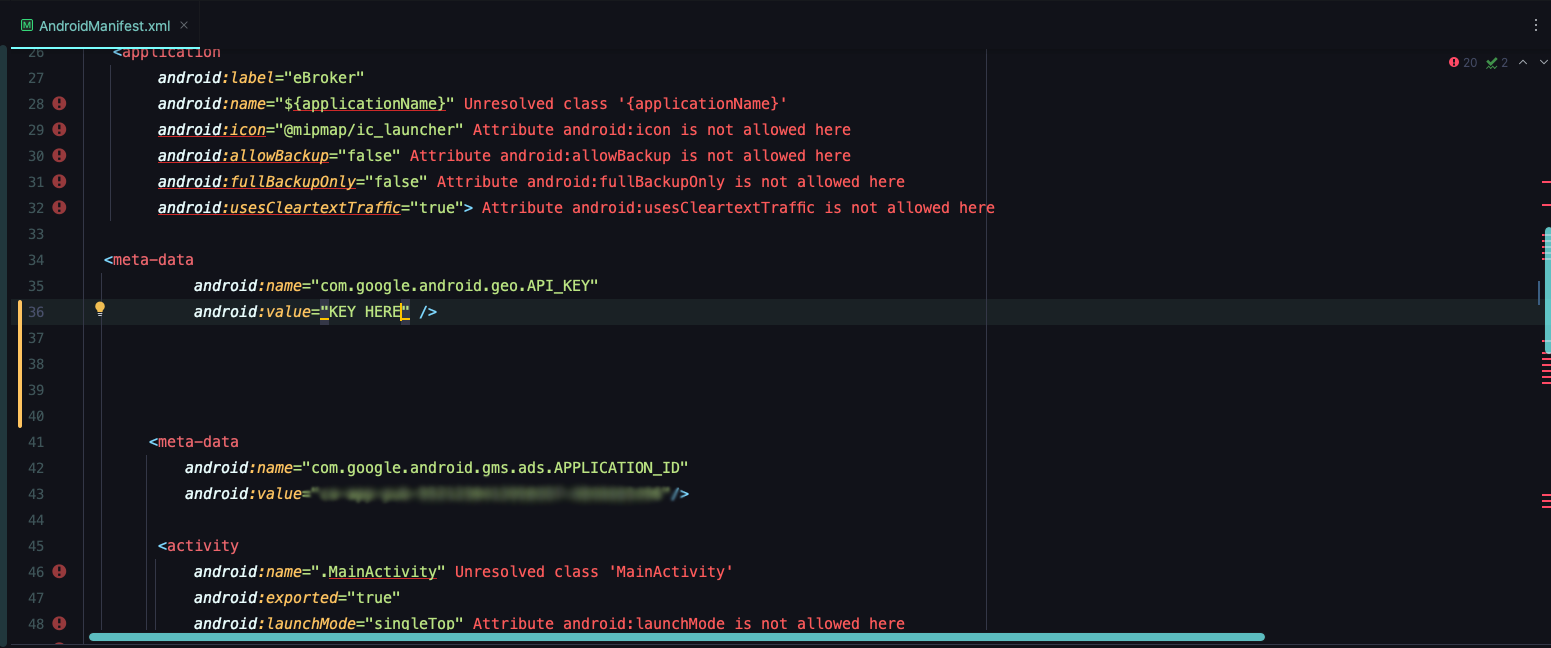
Task: Open the 20 errors inspection indicator
Action: (1462, 62)
